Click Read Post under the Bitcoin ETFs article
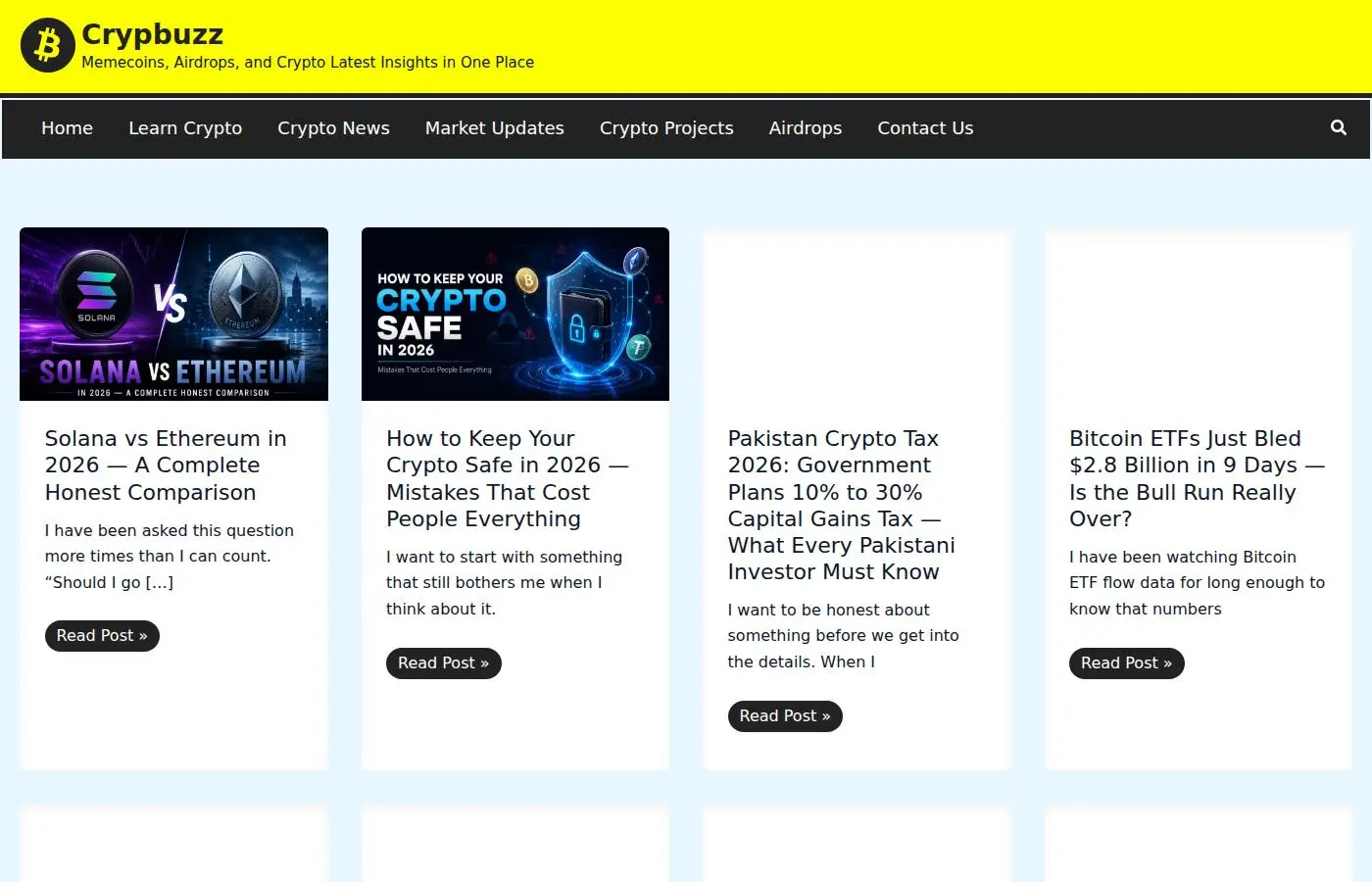This screenshot has width=1372, height=882. tap(1126, 663)
